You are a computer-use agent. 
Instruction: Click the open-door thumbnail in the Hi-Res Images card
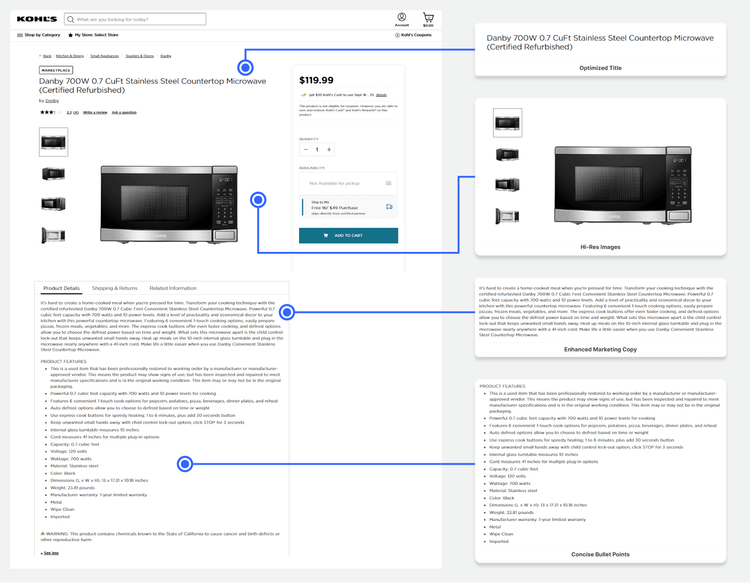pos(507,216)
